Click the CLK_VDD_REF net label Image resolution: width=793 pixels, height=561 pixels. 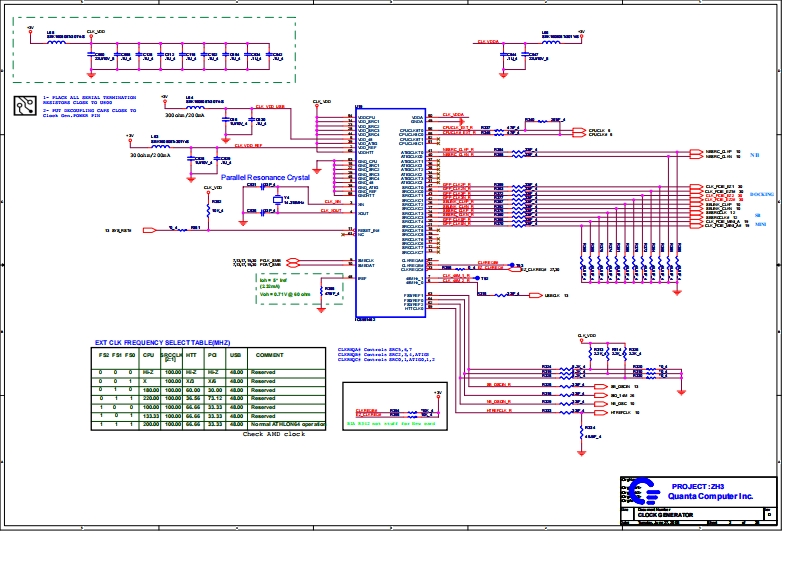click(x=247, y=146)
